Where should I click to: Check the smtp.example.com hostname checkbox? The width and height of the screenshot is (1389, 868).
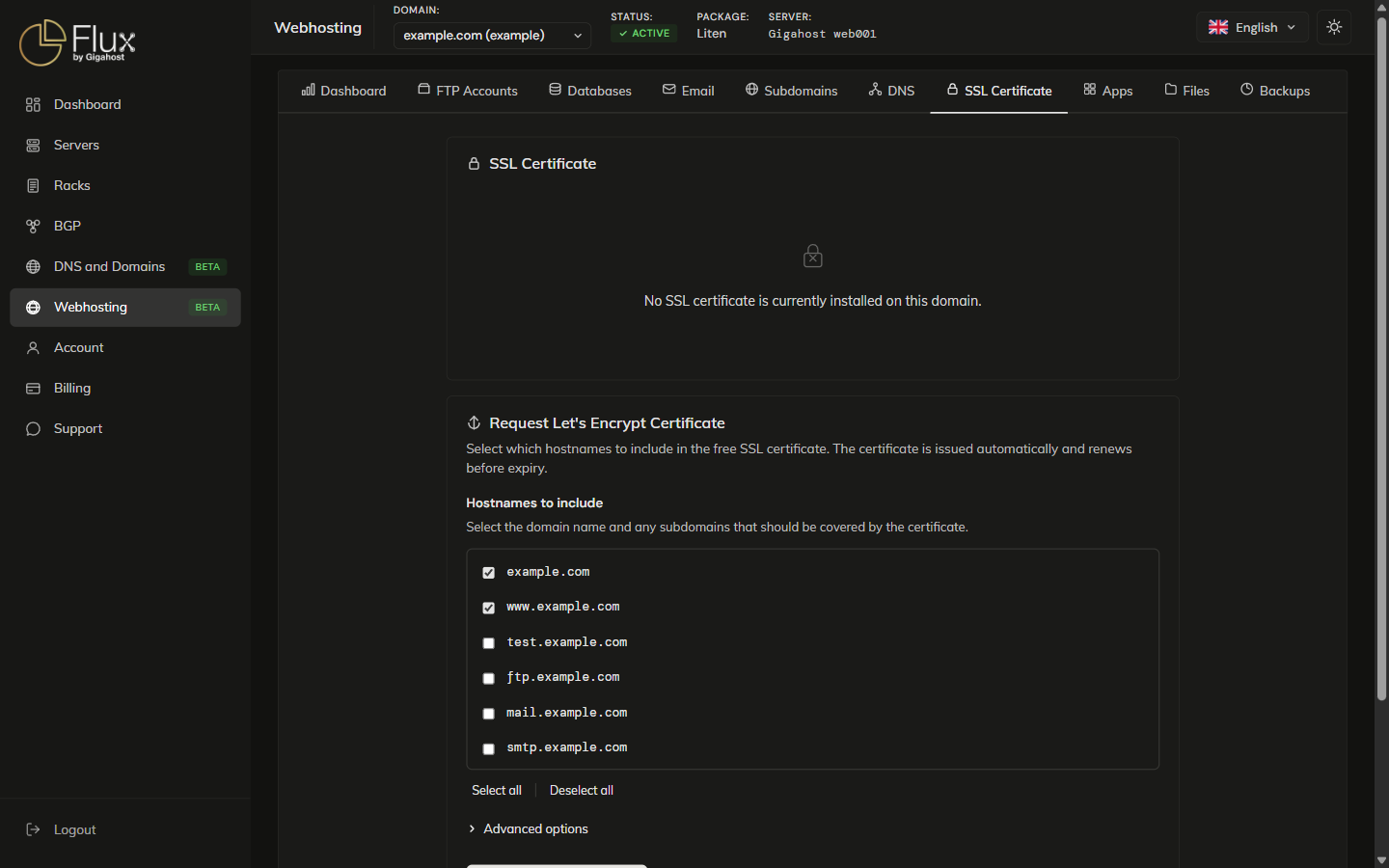[x=488, y=748]
